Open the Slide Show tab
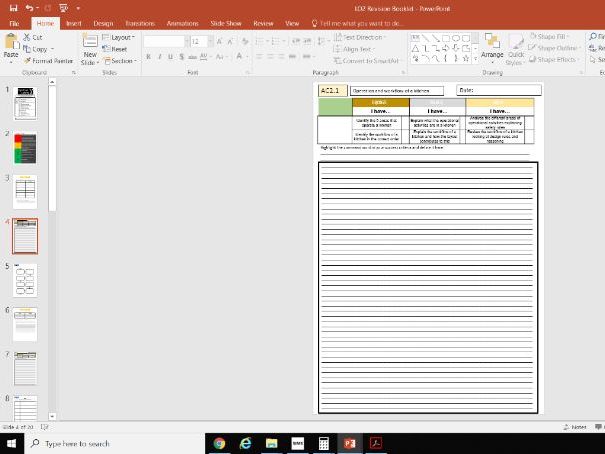 [227, 22]
